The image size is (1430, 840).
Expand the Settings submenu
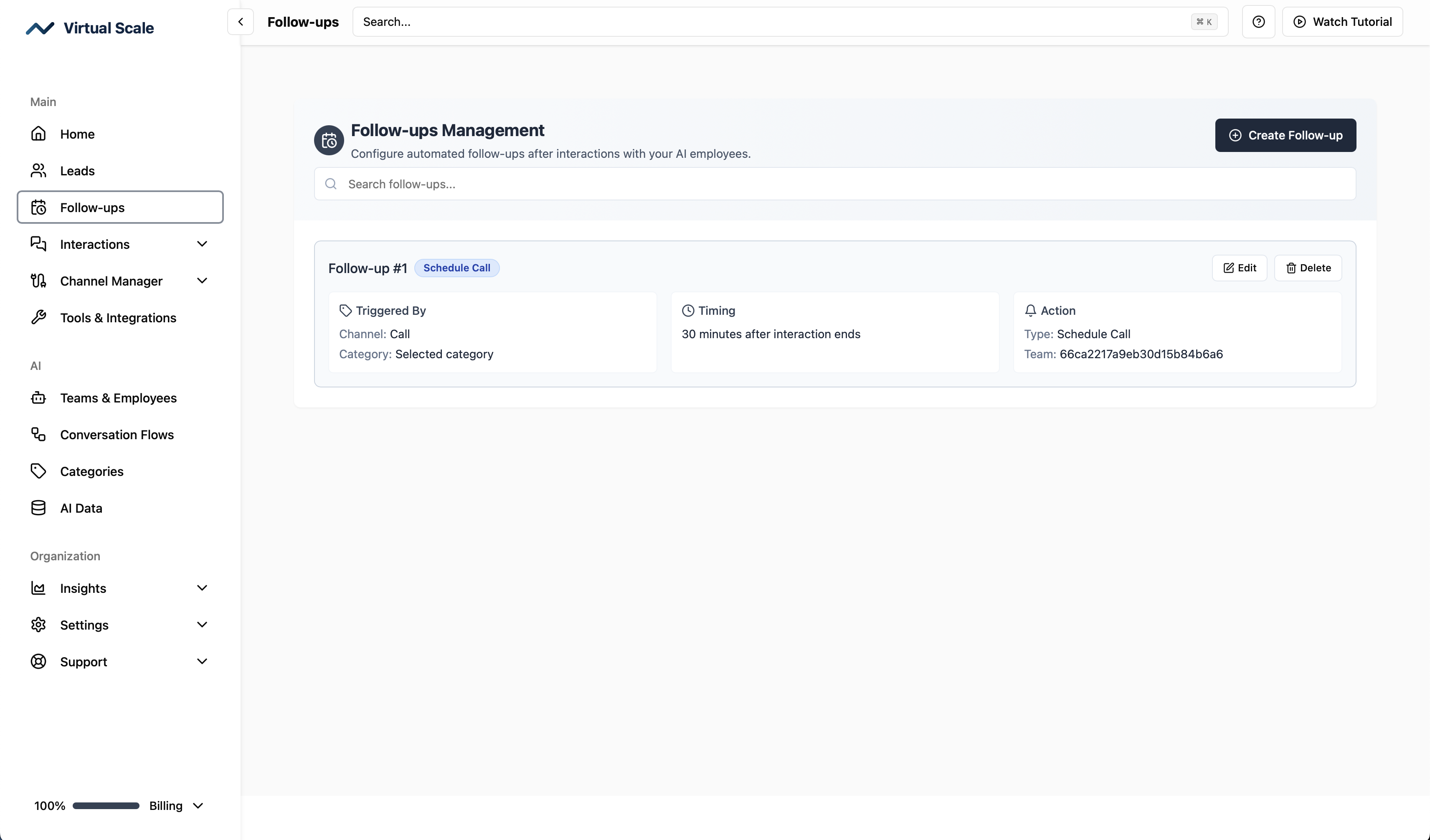[202, 625]
